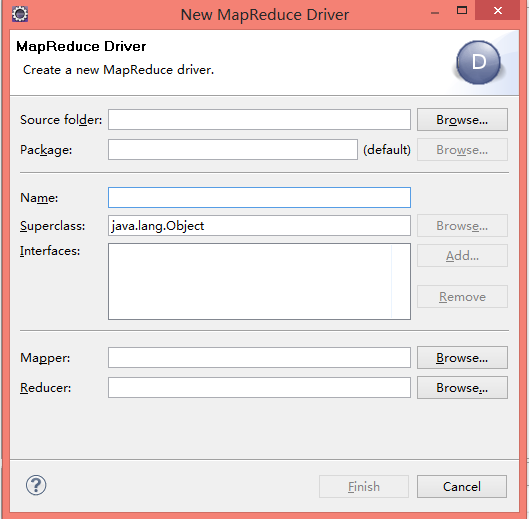This screenshot has width=529, height=519.
Task: Maximize the New MapReduce Driver window
Action: [462, 11]
